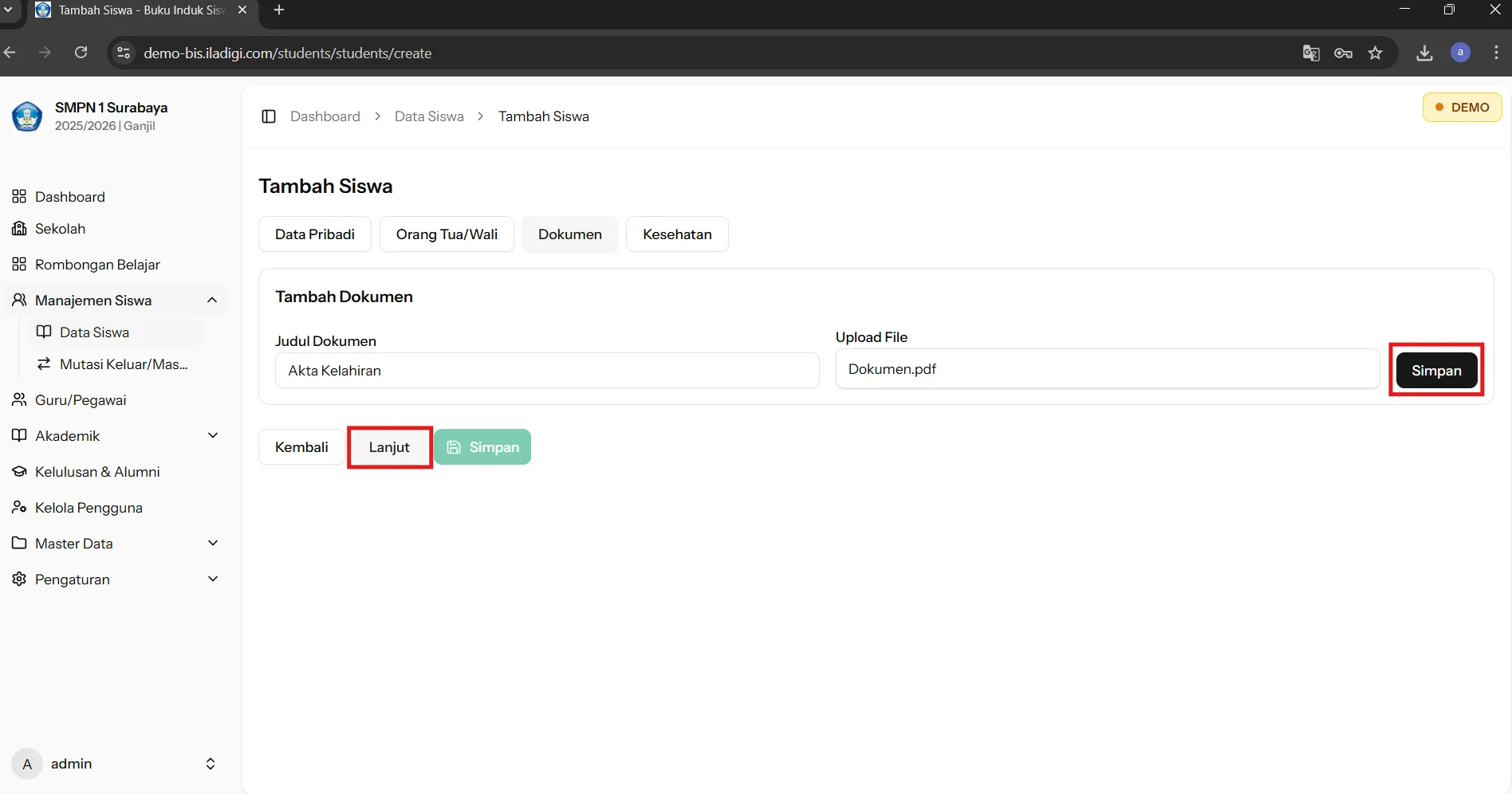
Task: Click the Master Data folder icon
Action: click(x=19, y=543)
